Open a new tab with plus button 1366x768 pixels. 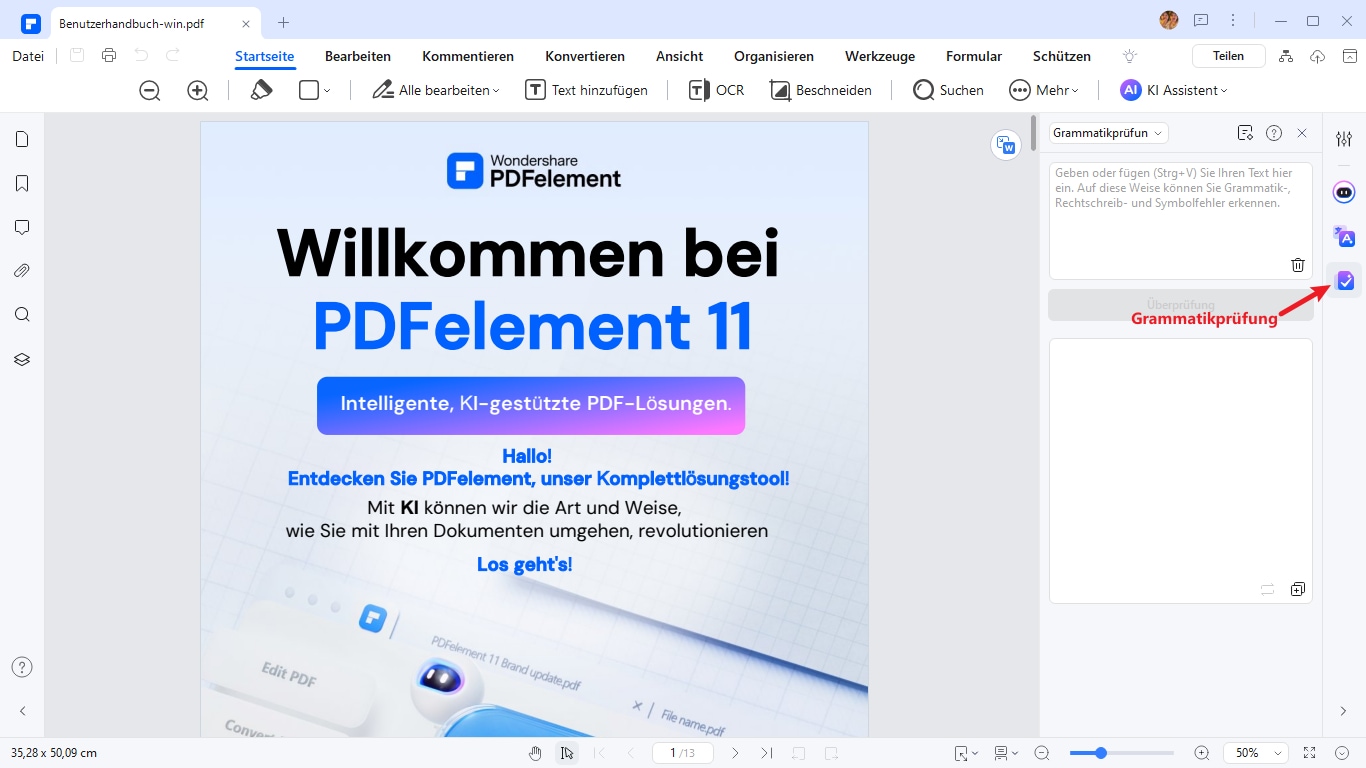284,22
